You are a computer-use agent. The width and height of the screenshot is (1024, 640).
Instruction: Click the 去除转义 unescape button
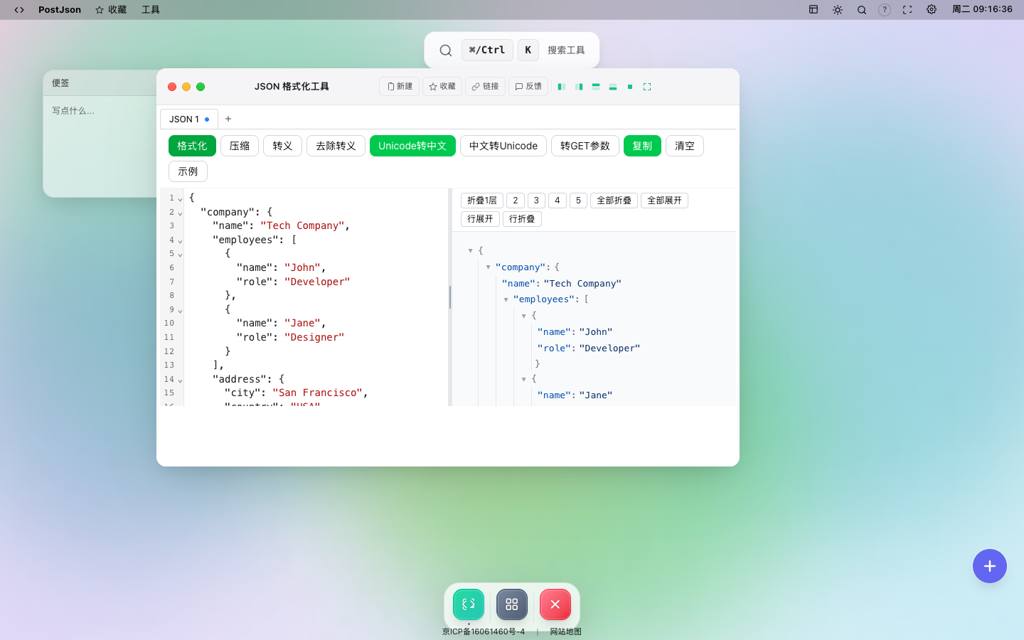(336, 146)
